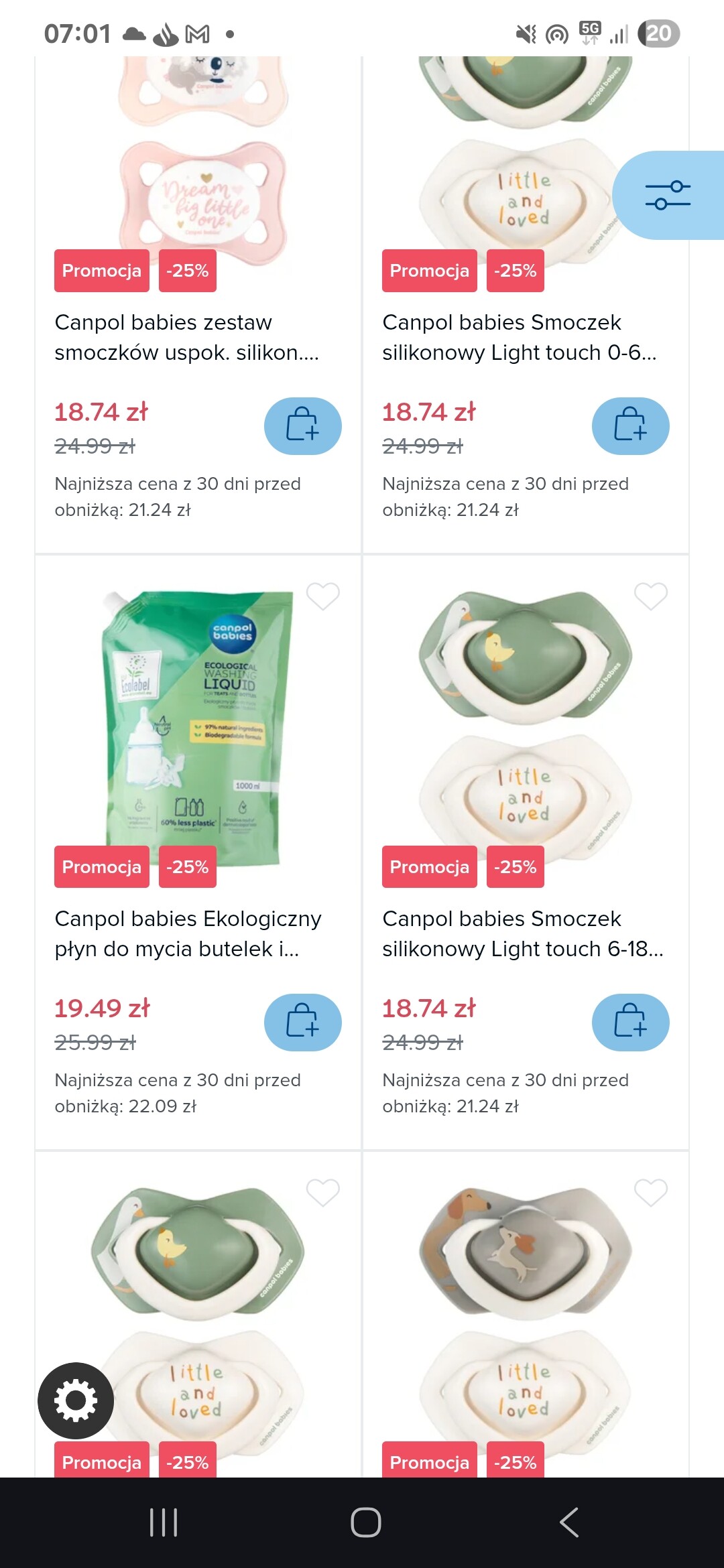Open Canpol babies Ekologiczny płyn title link
The image size is (724, 1568).
tap(188, 933)
